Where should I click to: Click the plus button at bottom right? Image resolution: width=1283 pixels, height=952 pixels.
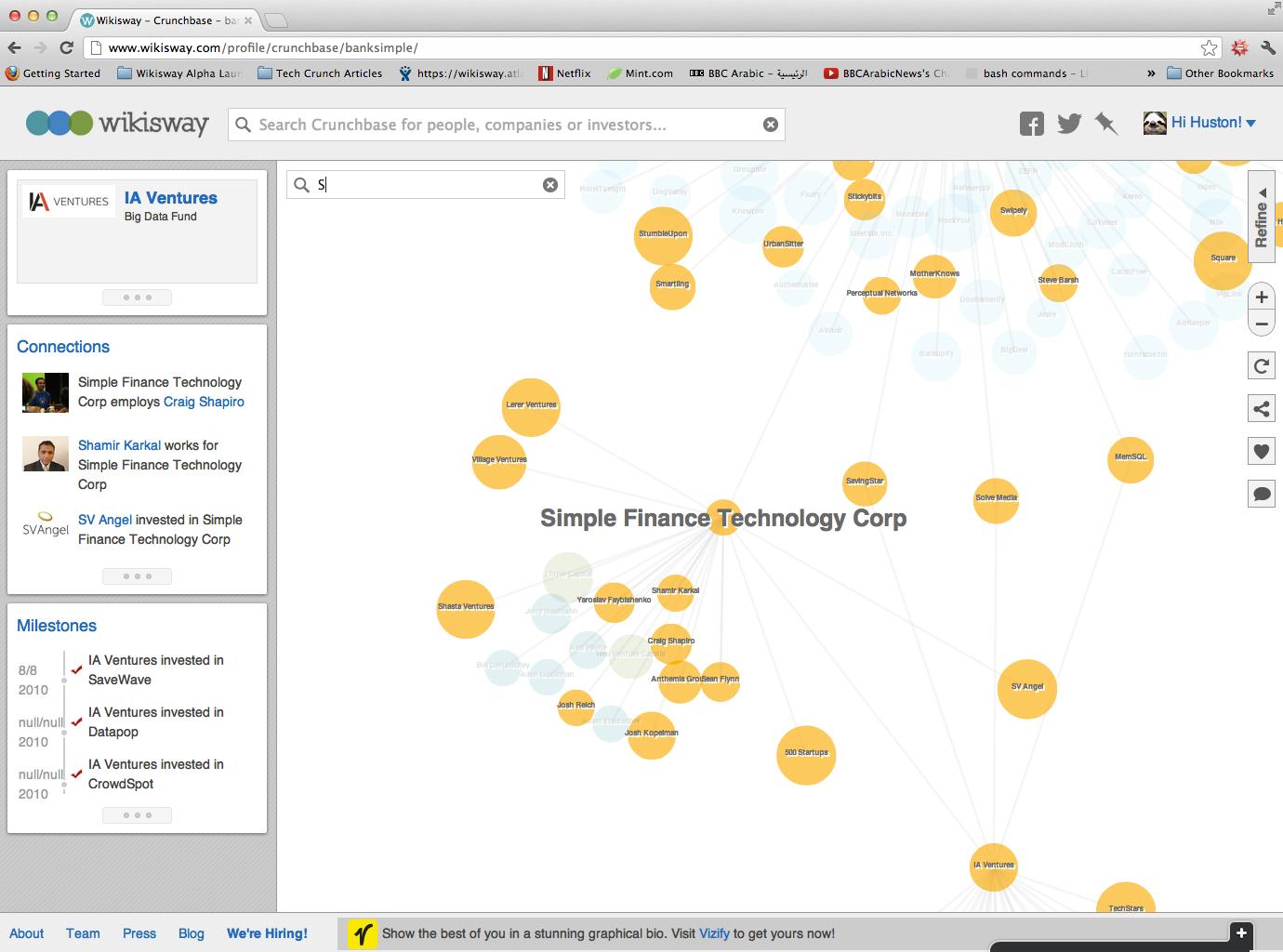click(x=1240, y=932)
